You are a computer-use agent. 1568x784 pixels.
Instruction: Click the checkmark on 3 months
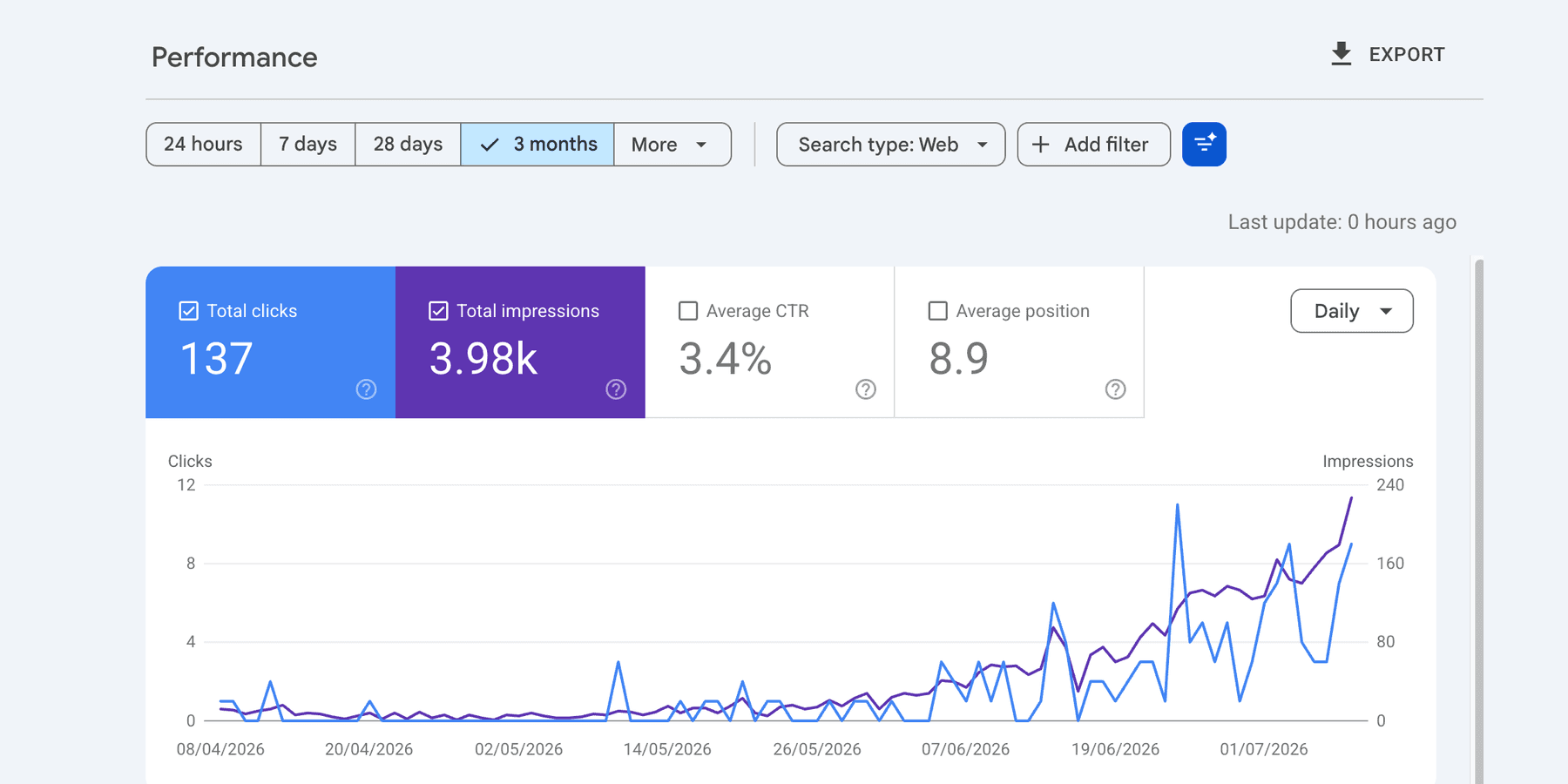[490, 145]
